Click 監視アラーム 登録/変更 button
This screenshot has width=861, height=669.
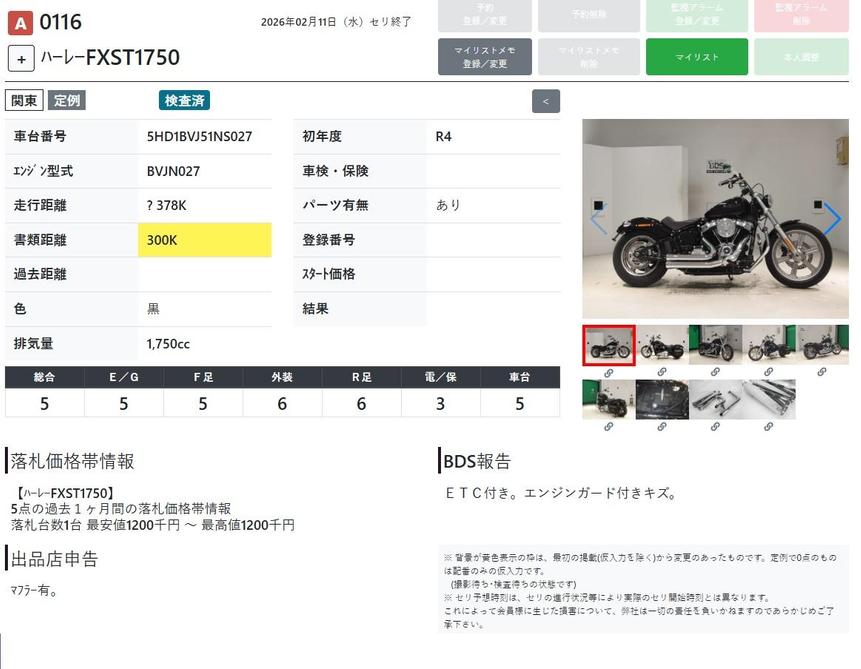click(696, 15)
